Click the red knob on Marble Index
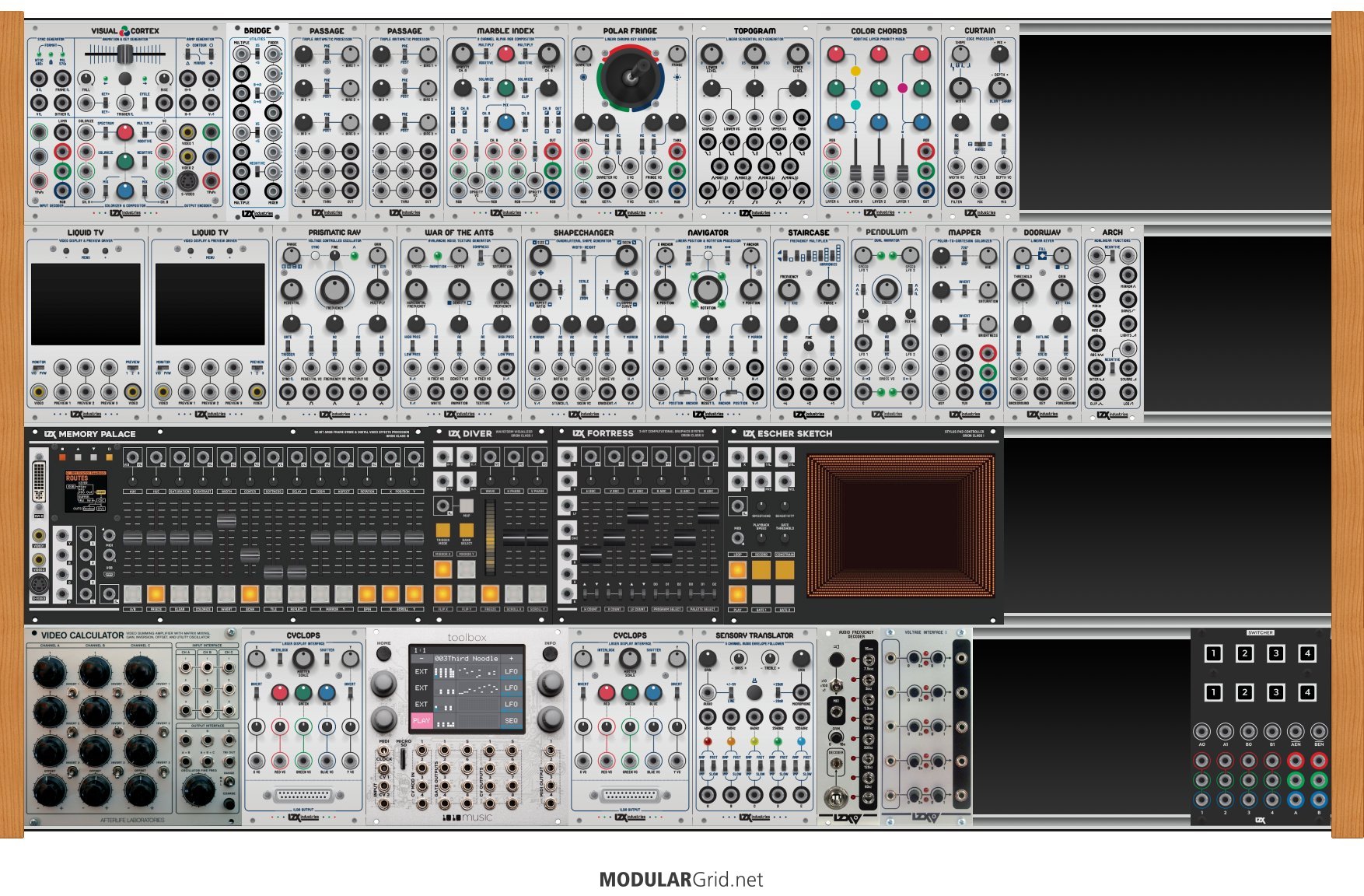Viewport: 1364px width, 896px height. tap(505, 54)
